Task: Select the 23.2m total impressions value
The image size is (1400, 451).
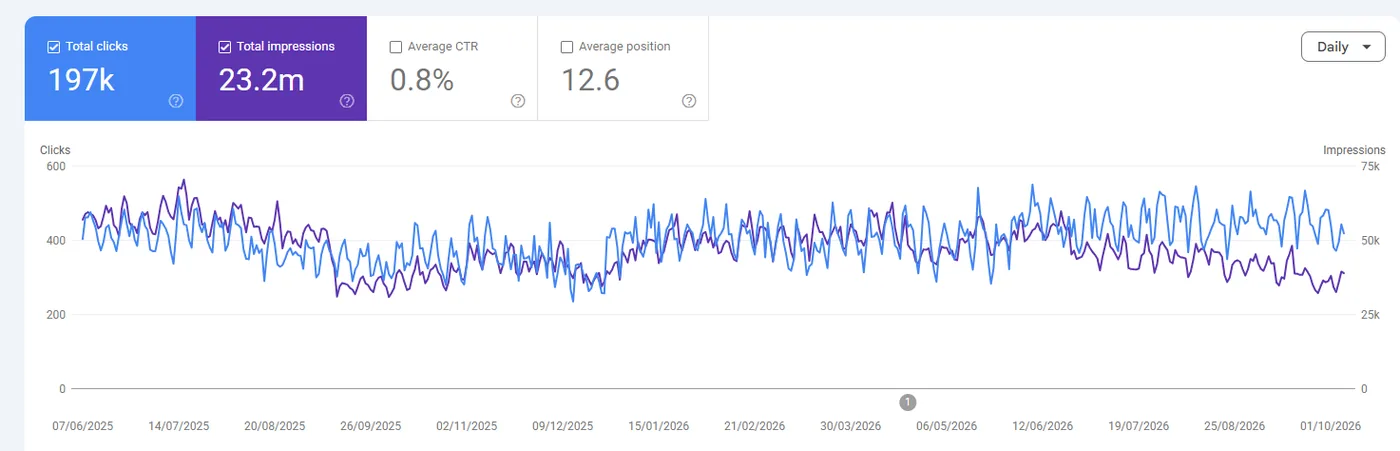Action: [x=261, y=80]
